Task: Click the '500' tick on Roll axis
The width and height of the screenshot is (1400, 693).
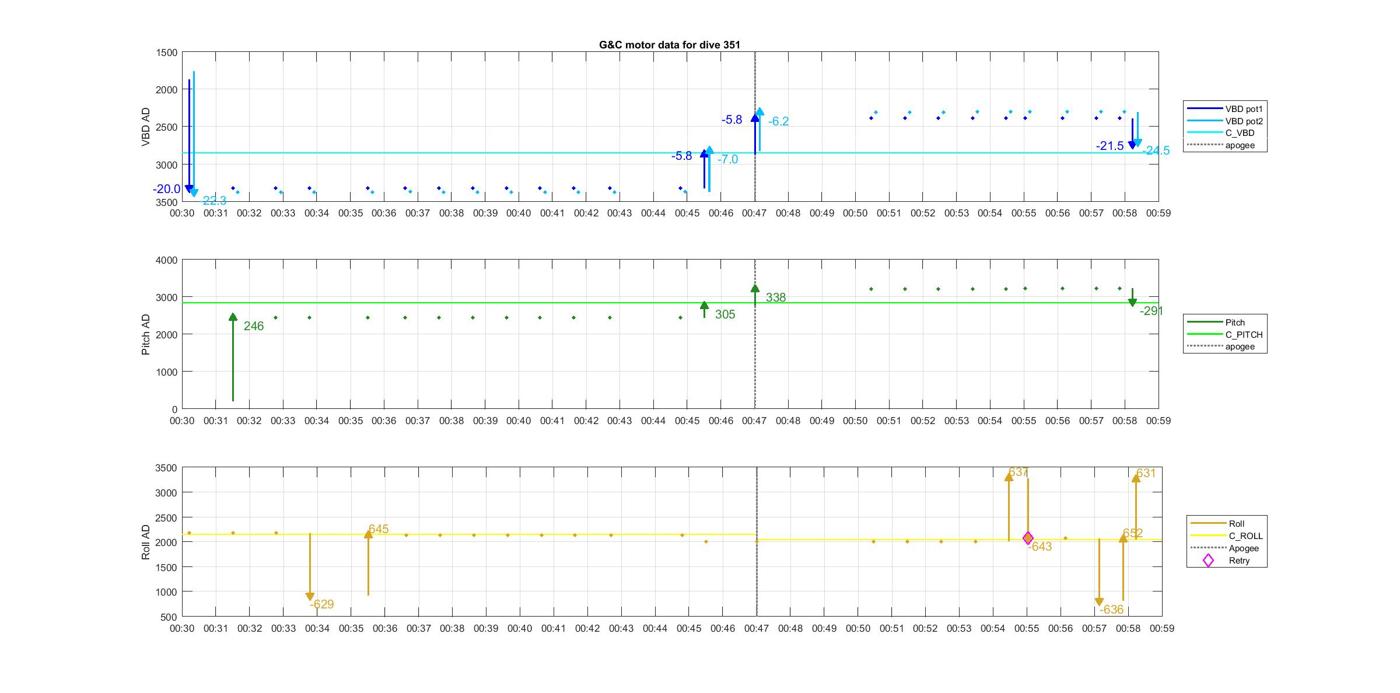Action: [170, 617]
